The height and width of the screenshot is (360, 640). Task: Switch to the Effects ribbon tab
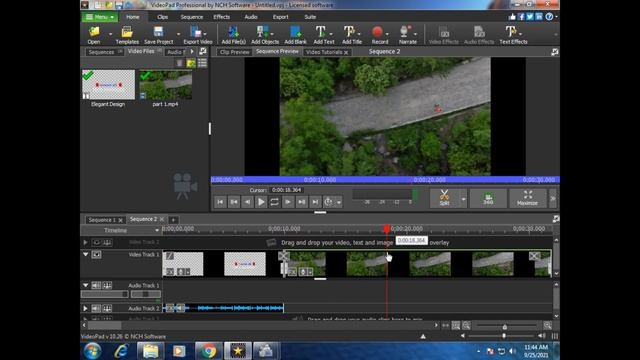pyautogui.click(x=221, y=17)
